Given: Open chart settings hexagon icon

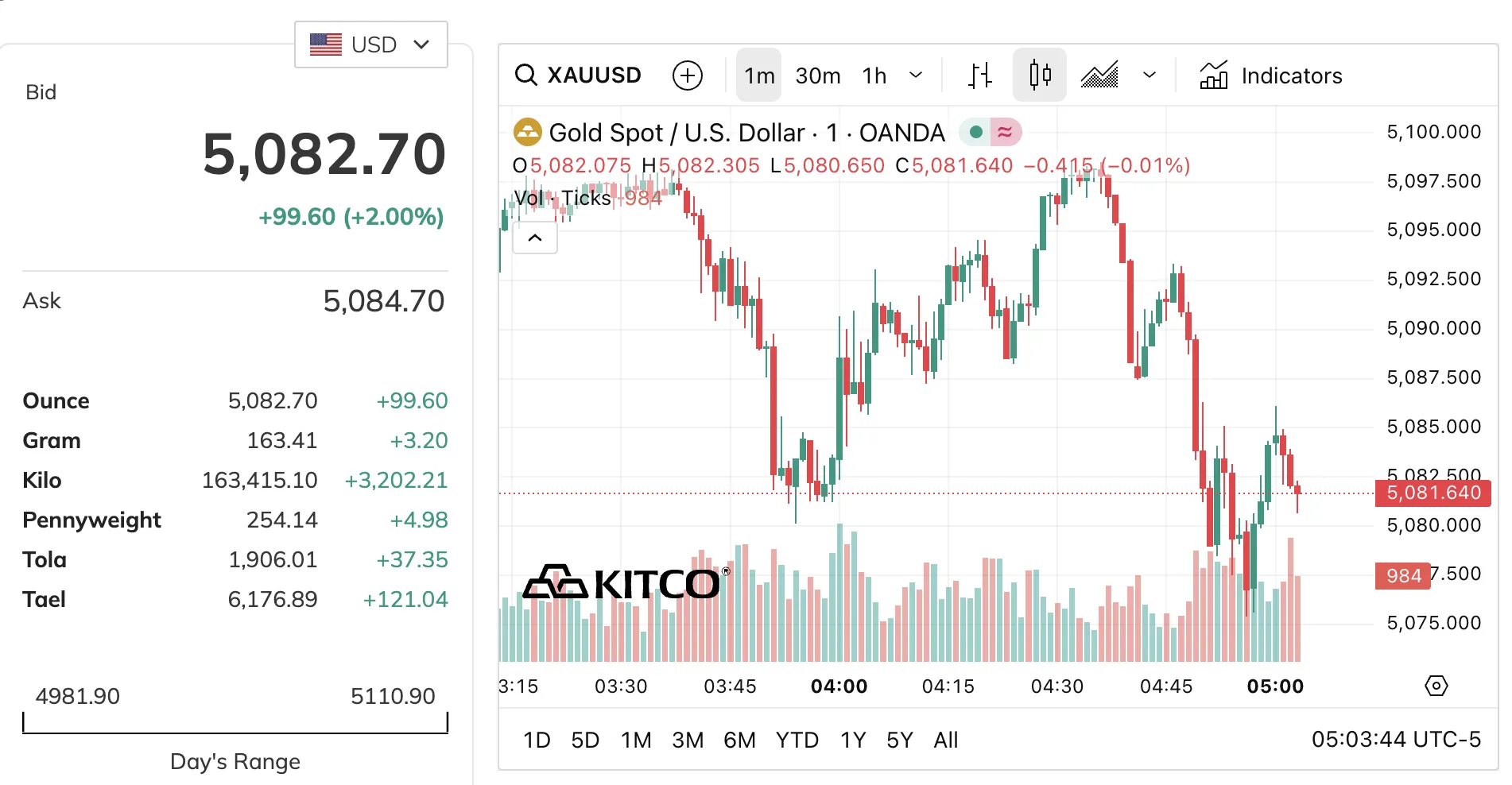Looking at the screenshot, I should click(1436, 686).
